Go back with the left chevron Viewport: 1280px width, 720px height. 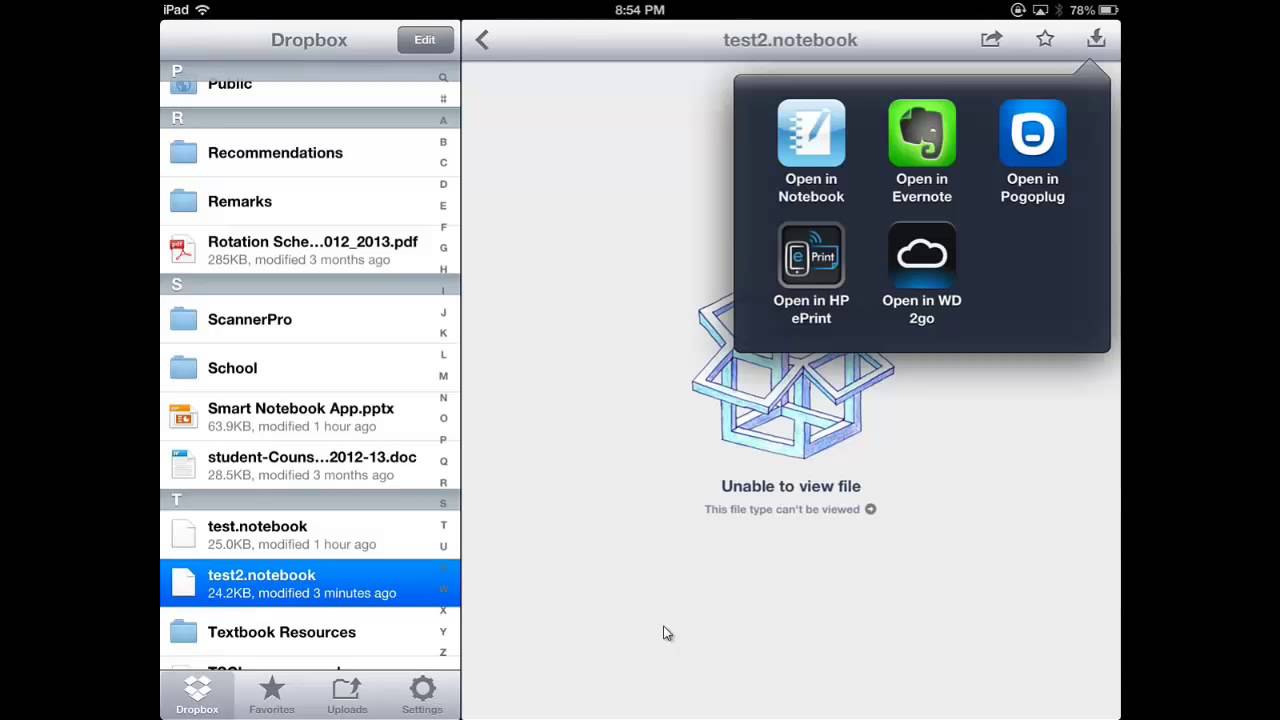(x=482, y=40)
